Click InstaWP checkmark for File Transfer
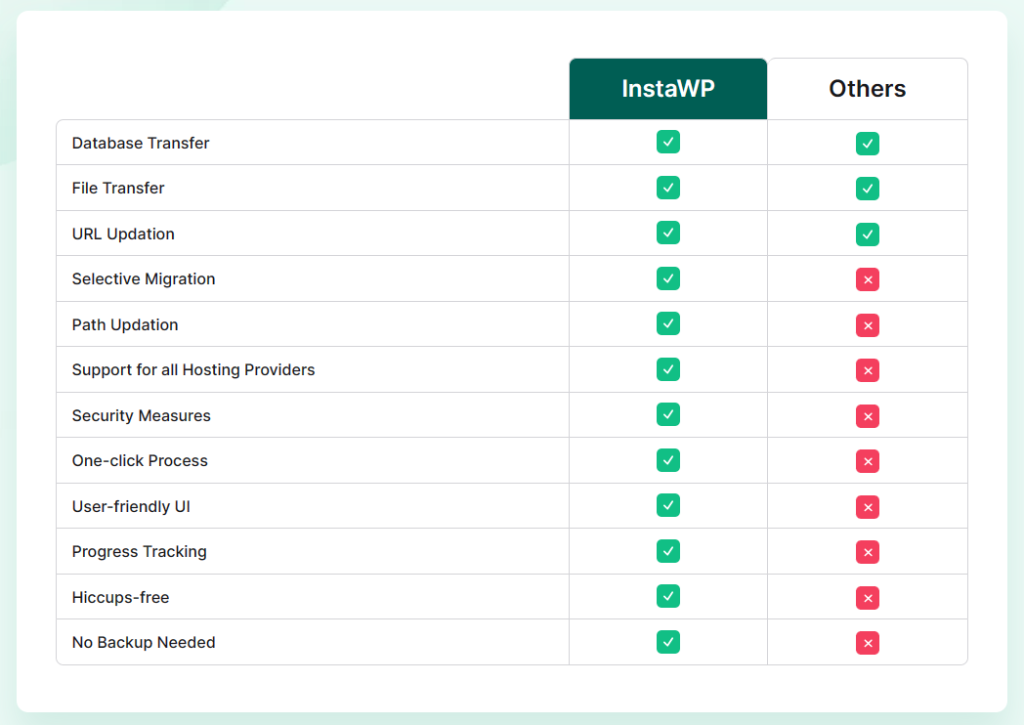Viewport: 1024px width, 725px height. click(x=668, y=187)
